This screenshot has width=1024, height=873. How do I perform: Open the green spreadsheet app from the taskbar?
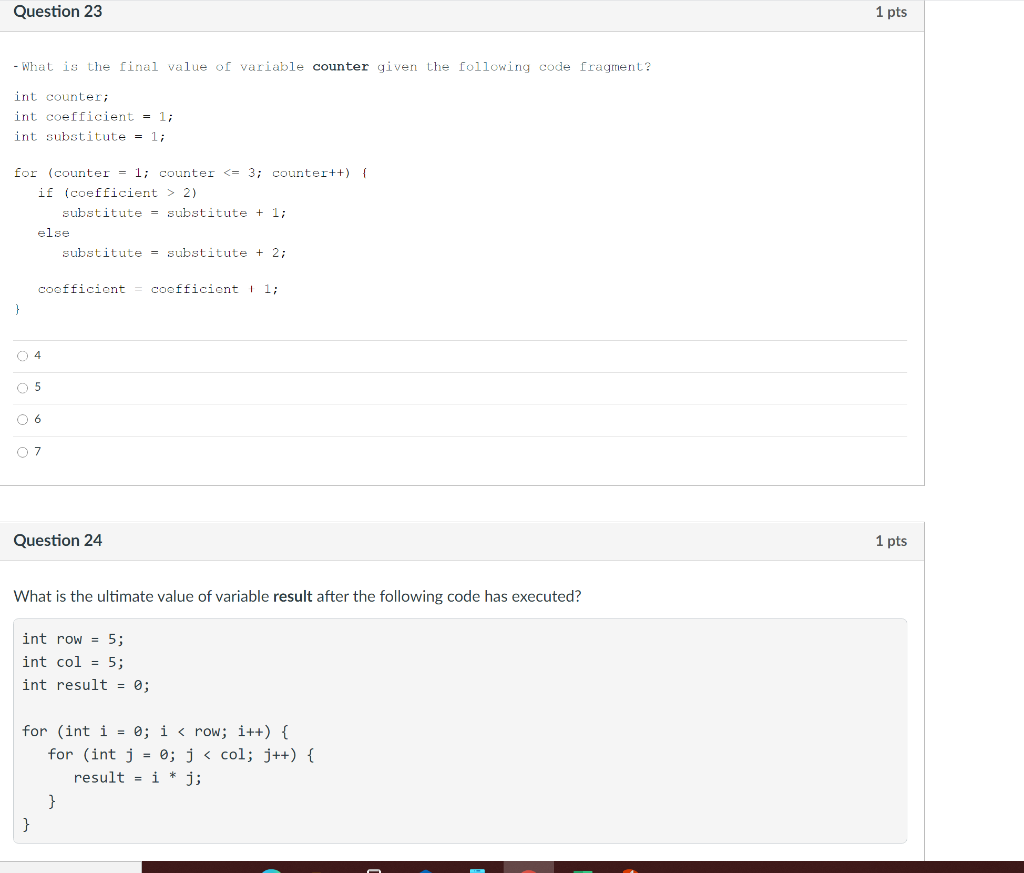click(x=581, y=869)
